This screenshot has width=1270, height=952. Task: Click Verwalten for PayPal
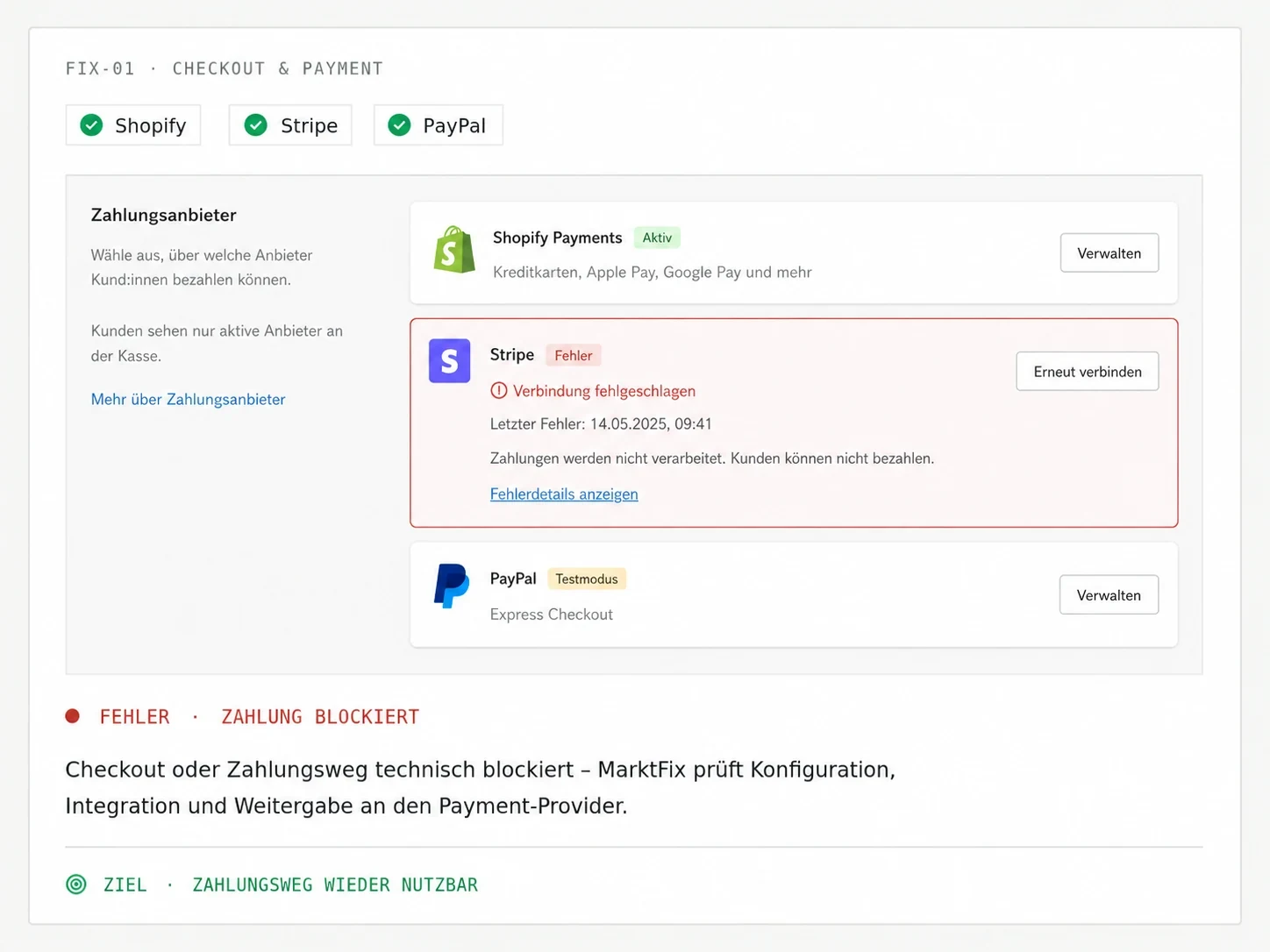(1109, 594)
